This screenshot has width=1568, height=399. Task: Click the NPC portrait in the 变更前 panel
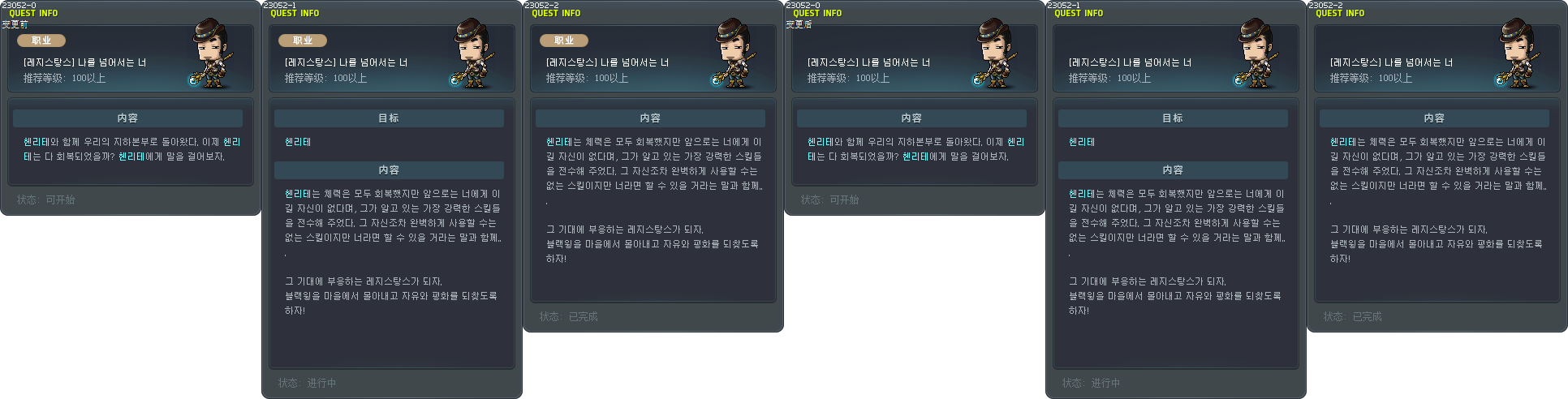tap(213, 54)
